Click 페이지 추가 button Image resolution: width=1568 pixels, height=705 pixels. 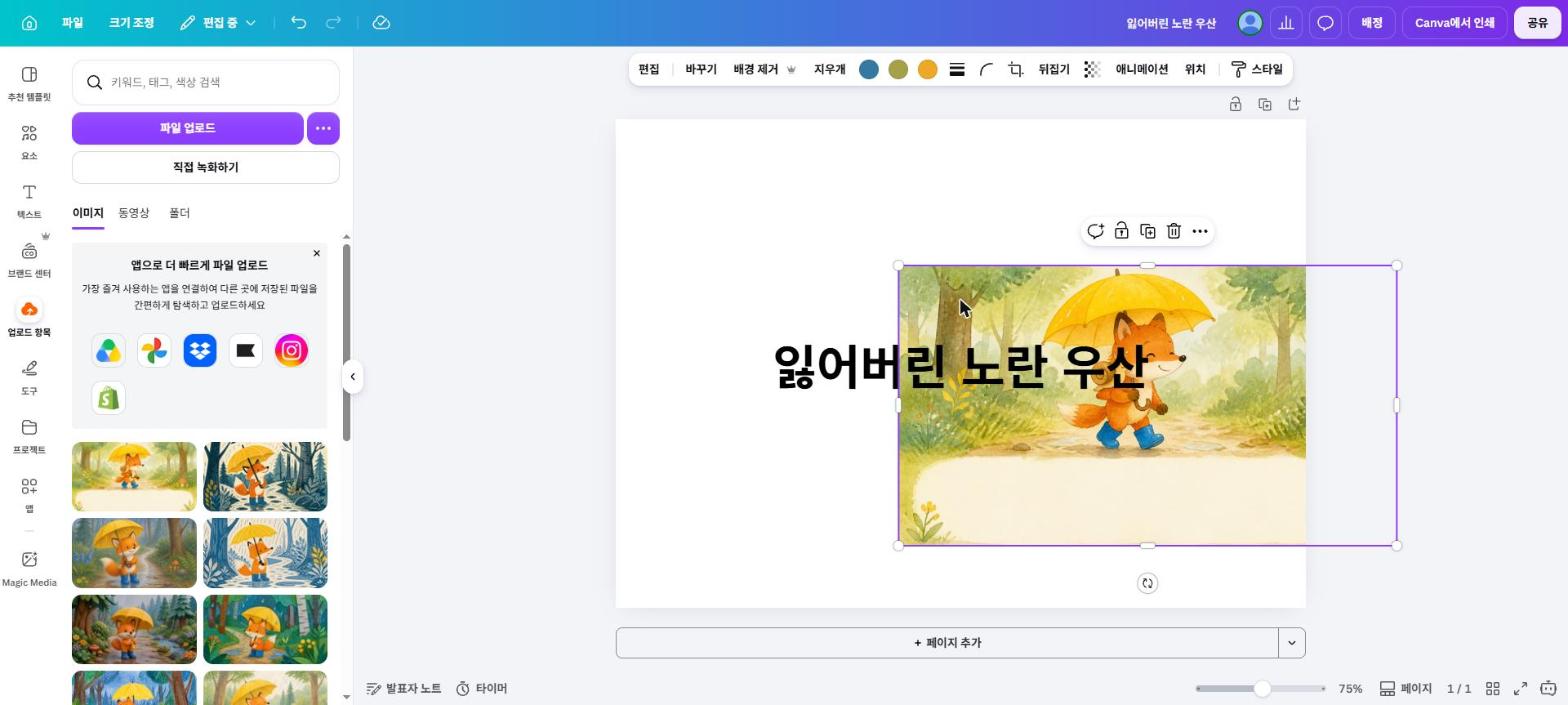pos(947,643)
